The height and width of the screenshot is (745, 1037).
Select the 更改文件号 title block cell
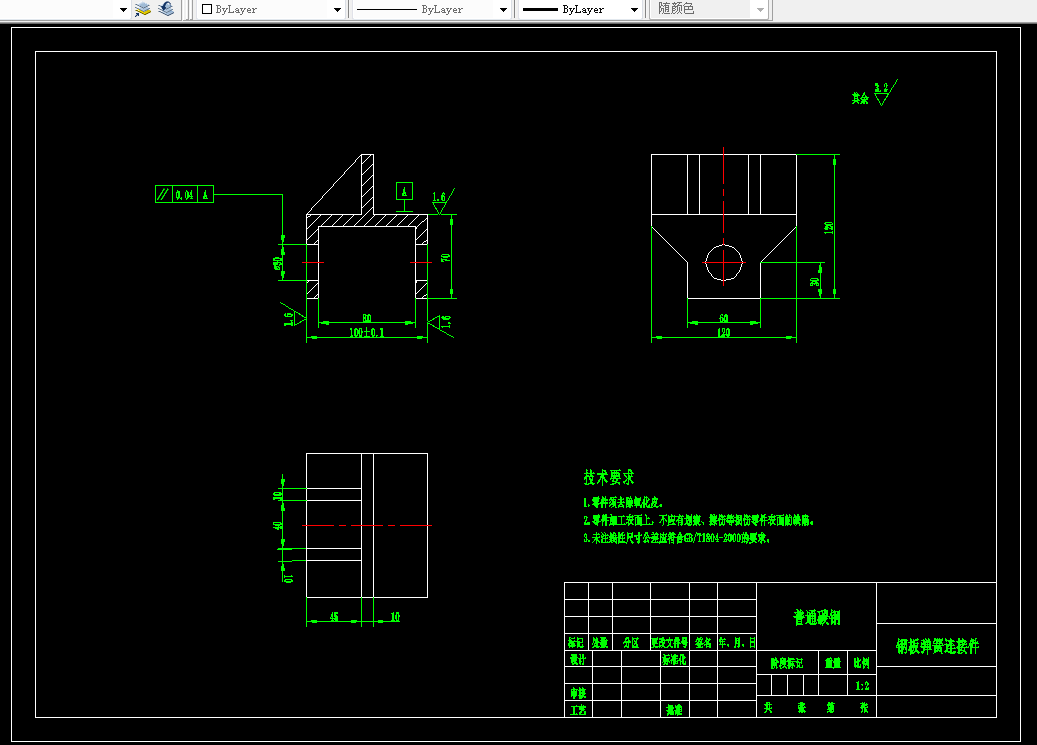tap(669, 642)
